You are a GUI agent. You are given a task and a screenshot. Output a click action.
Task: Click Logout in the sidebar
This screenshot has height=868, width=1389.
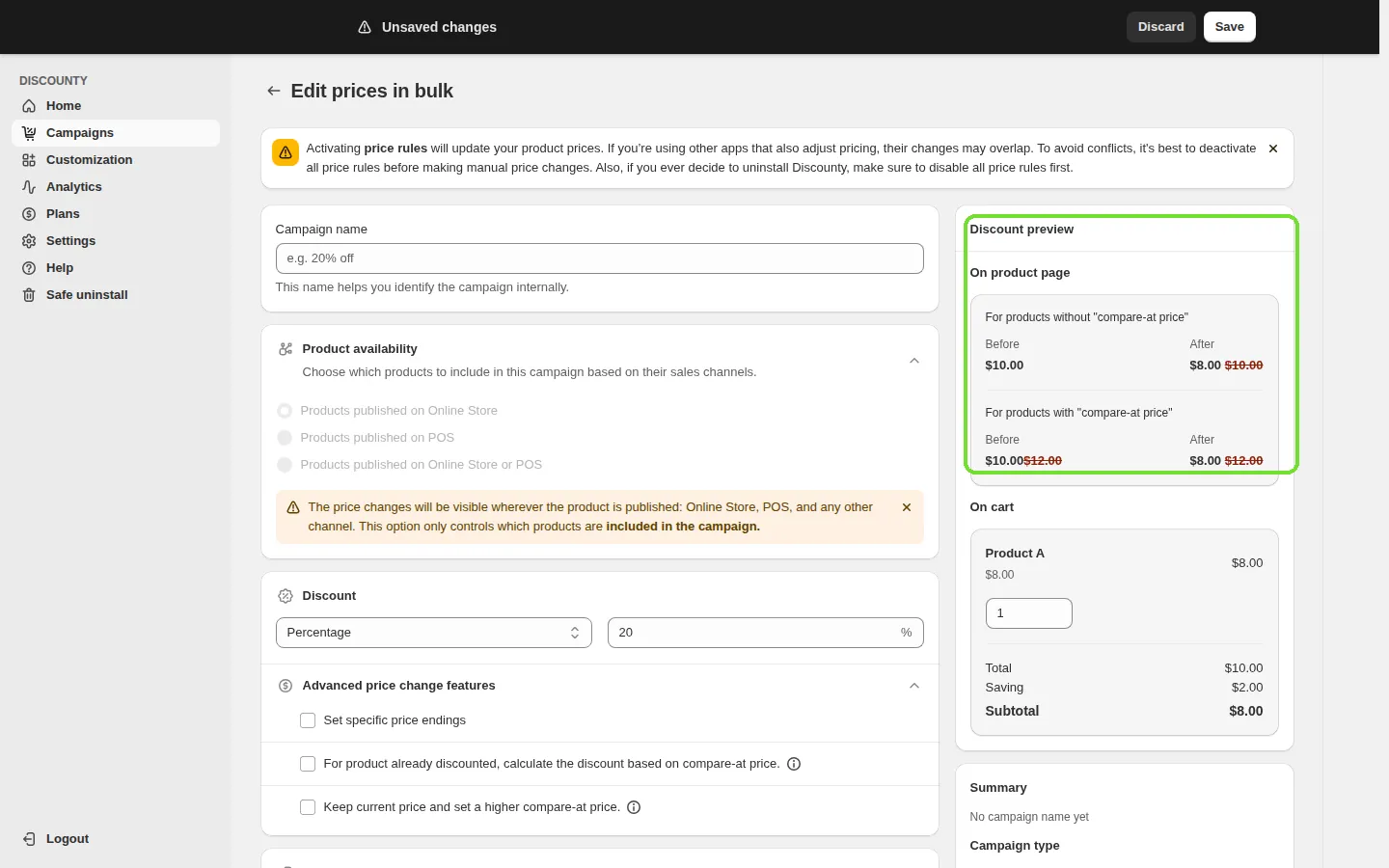(116, 839)
